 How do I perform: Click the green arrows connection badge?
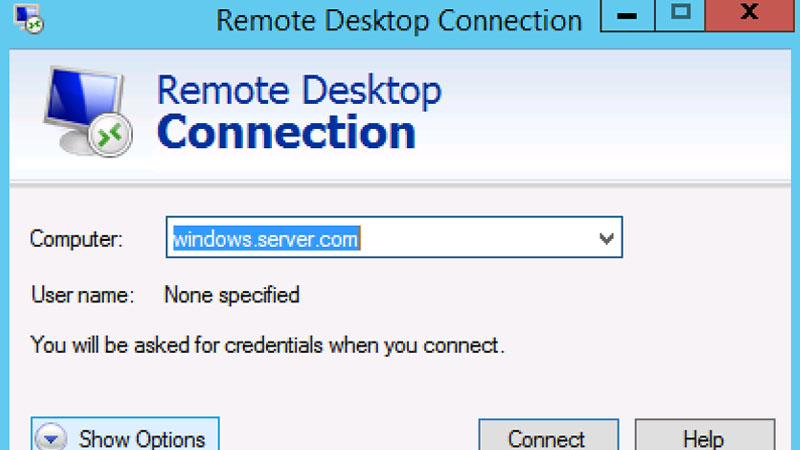point(110,136)
